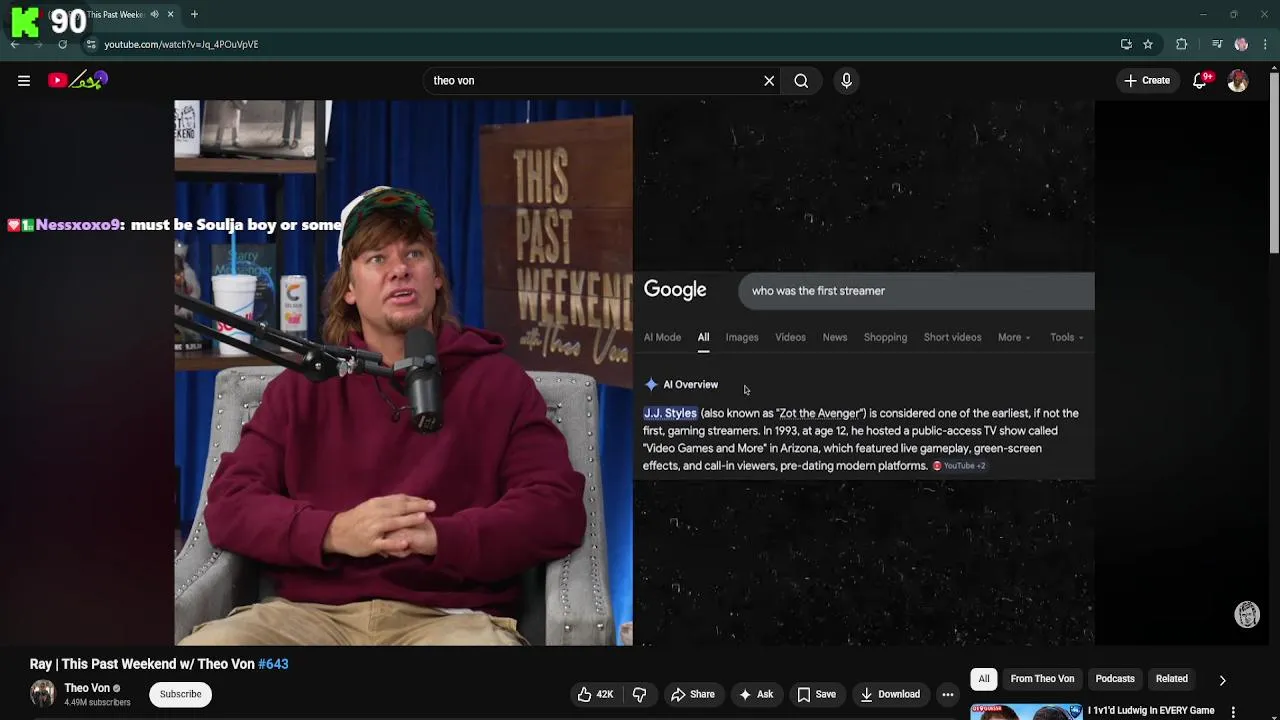Select the All filter chip

click(984, 679)
